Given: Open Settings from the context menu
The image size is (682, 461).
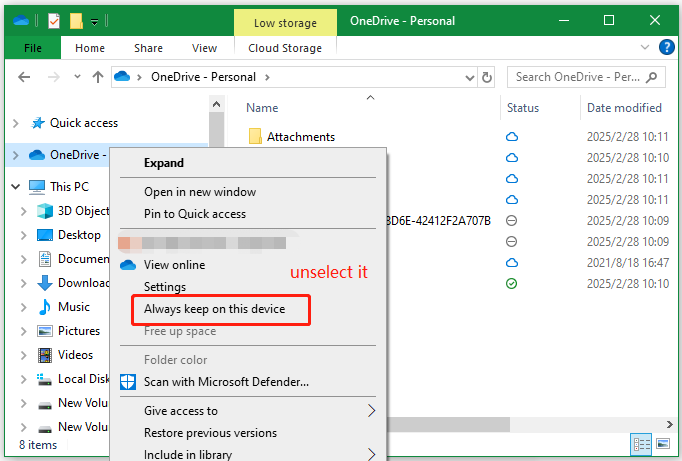Looking at the screenshot, I should click(x=165, y=287).
